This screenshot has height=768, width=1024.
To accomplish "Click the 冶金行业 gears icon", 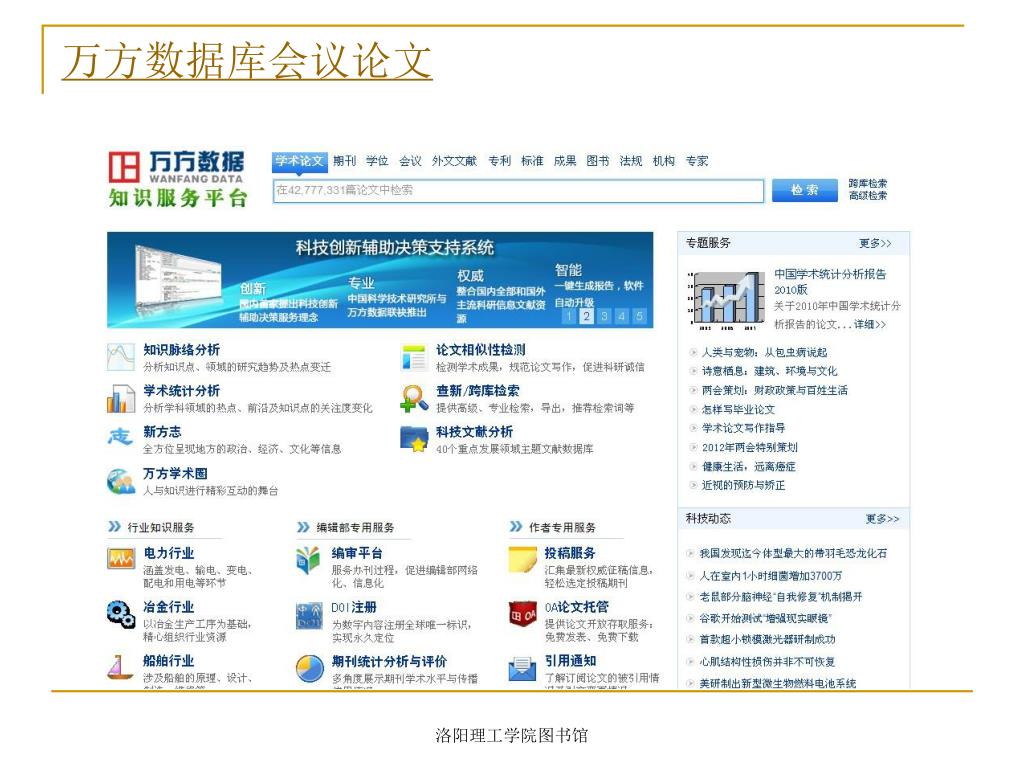I will tap(121, 614).
